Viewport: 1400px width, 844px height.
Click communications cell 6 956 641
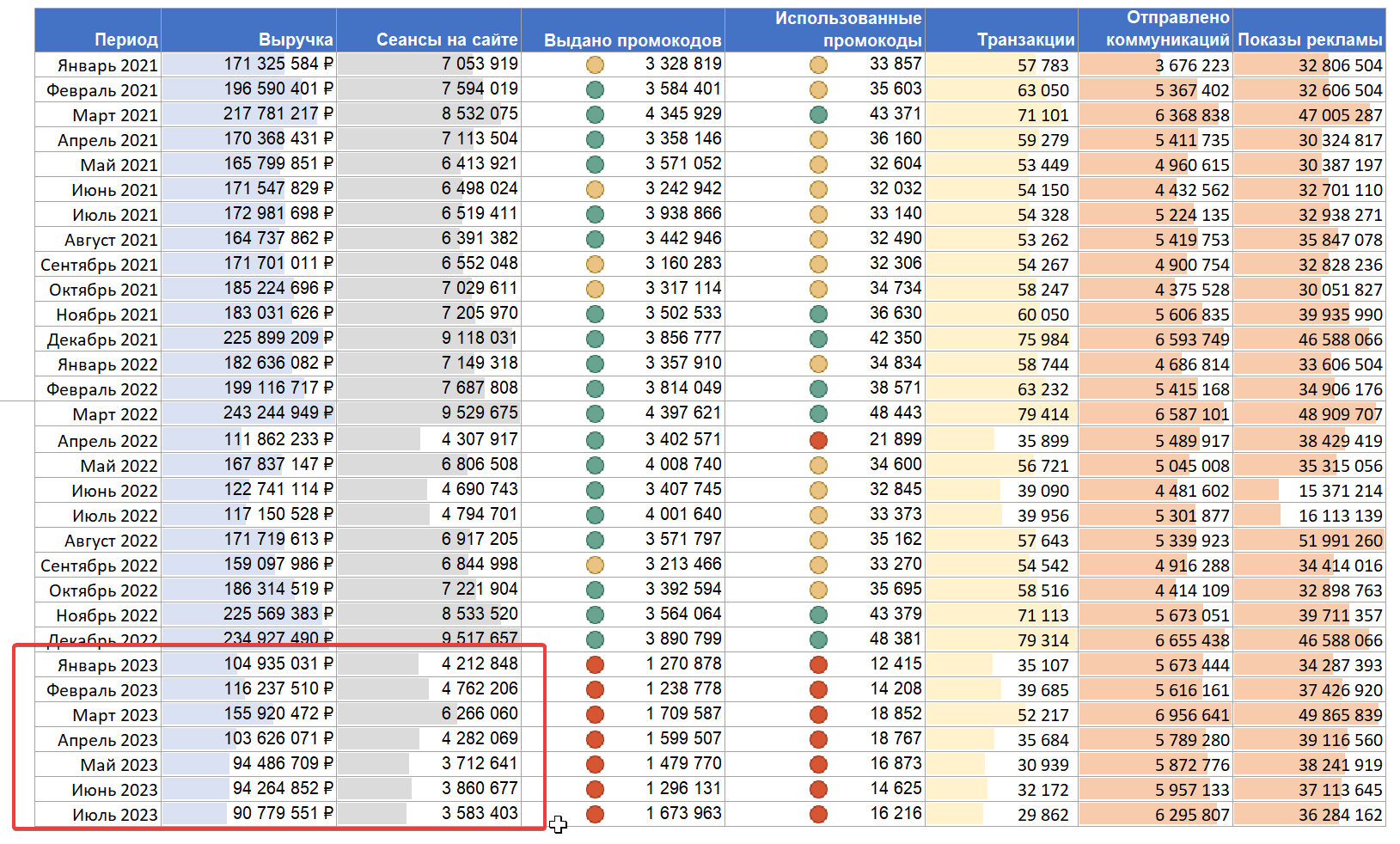[x=1156, y=715]
